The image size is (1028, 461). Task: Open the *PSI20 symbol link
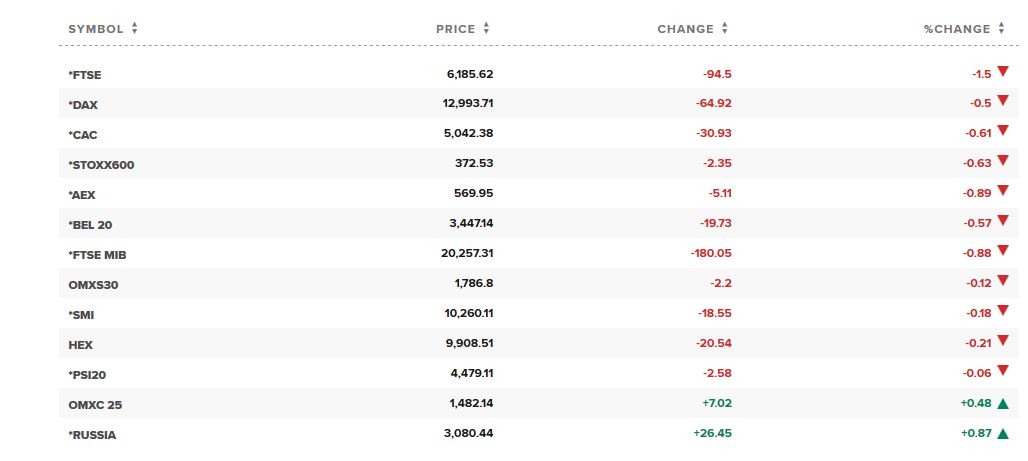pos(87,375)
